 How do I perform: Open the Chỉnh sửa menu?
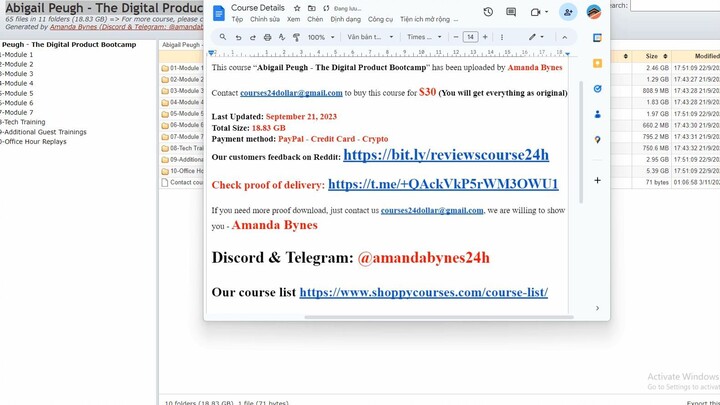point(264,19)
